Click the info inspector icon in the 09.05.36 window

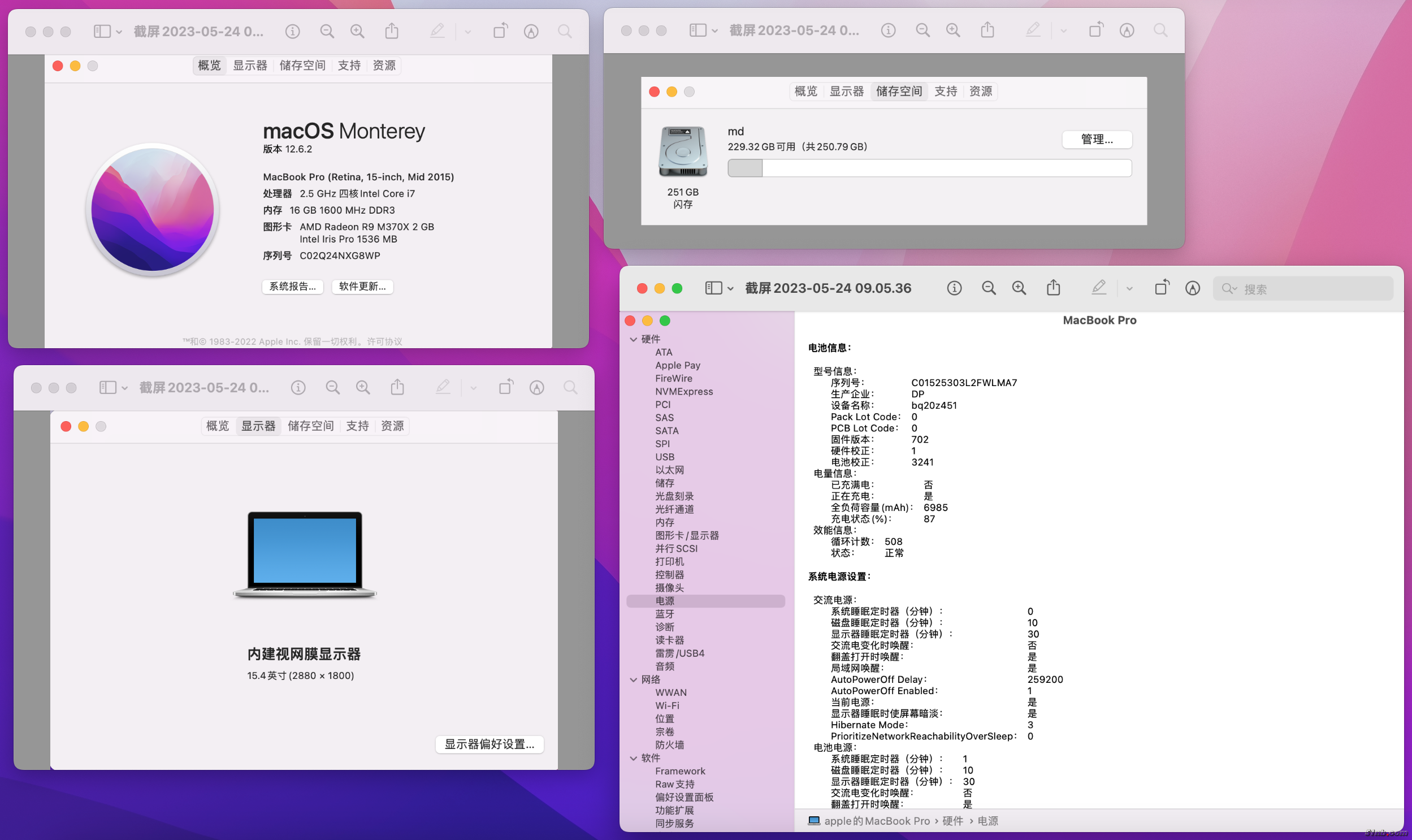pos(954,289)
